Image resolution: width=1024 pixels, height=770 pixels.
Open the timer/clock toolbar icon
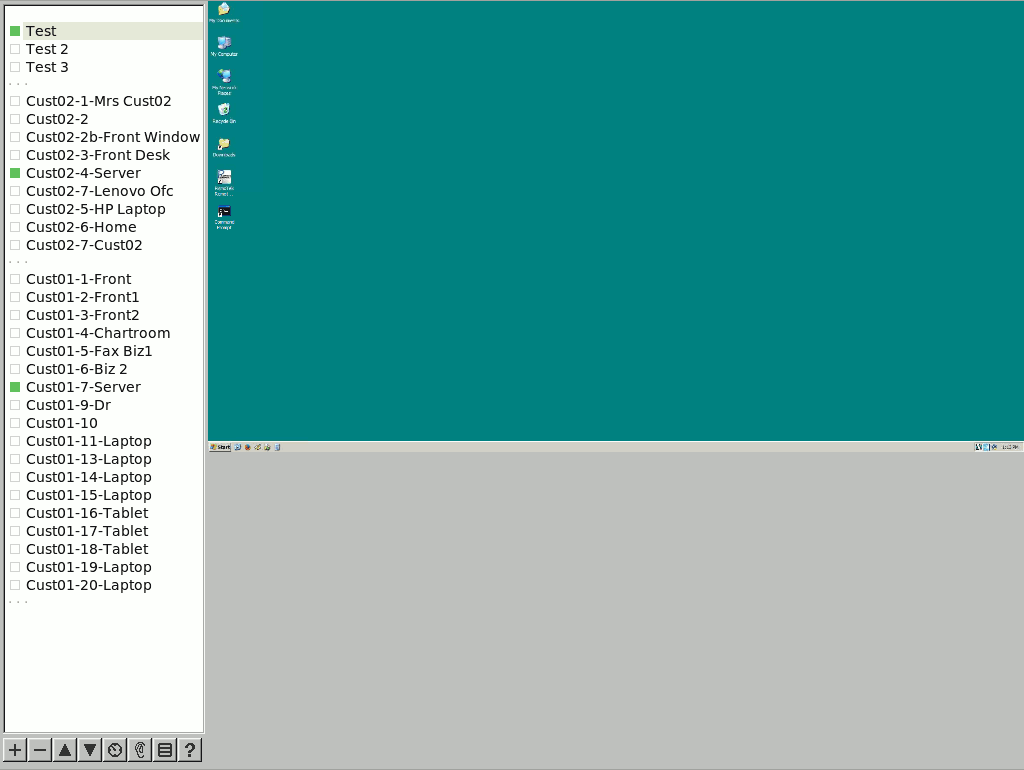pos(114,749)
